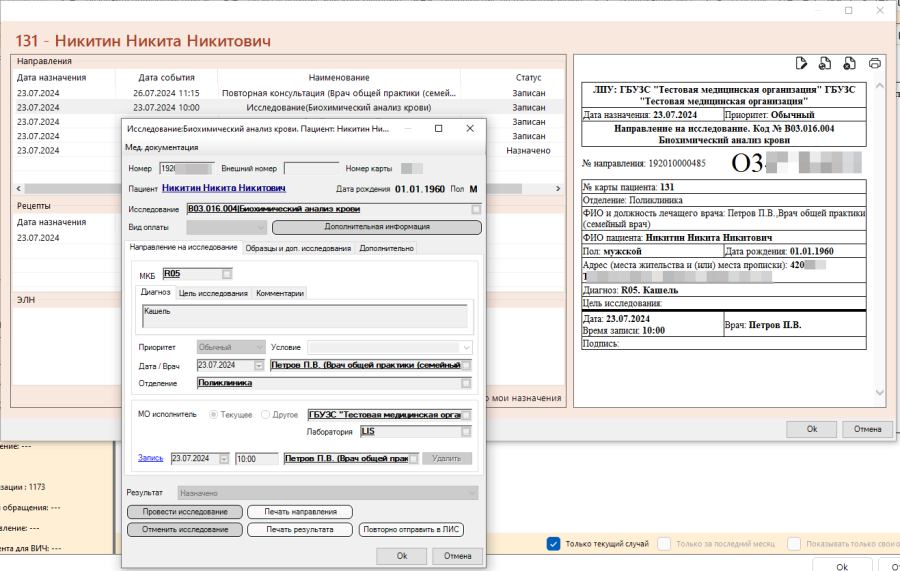Select the Диагноз sub-tab
The image size is (900, 571).
tap(156, 292)
